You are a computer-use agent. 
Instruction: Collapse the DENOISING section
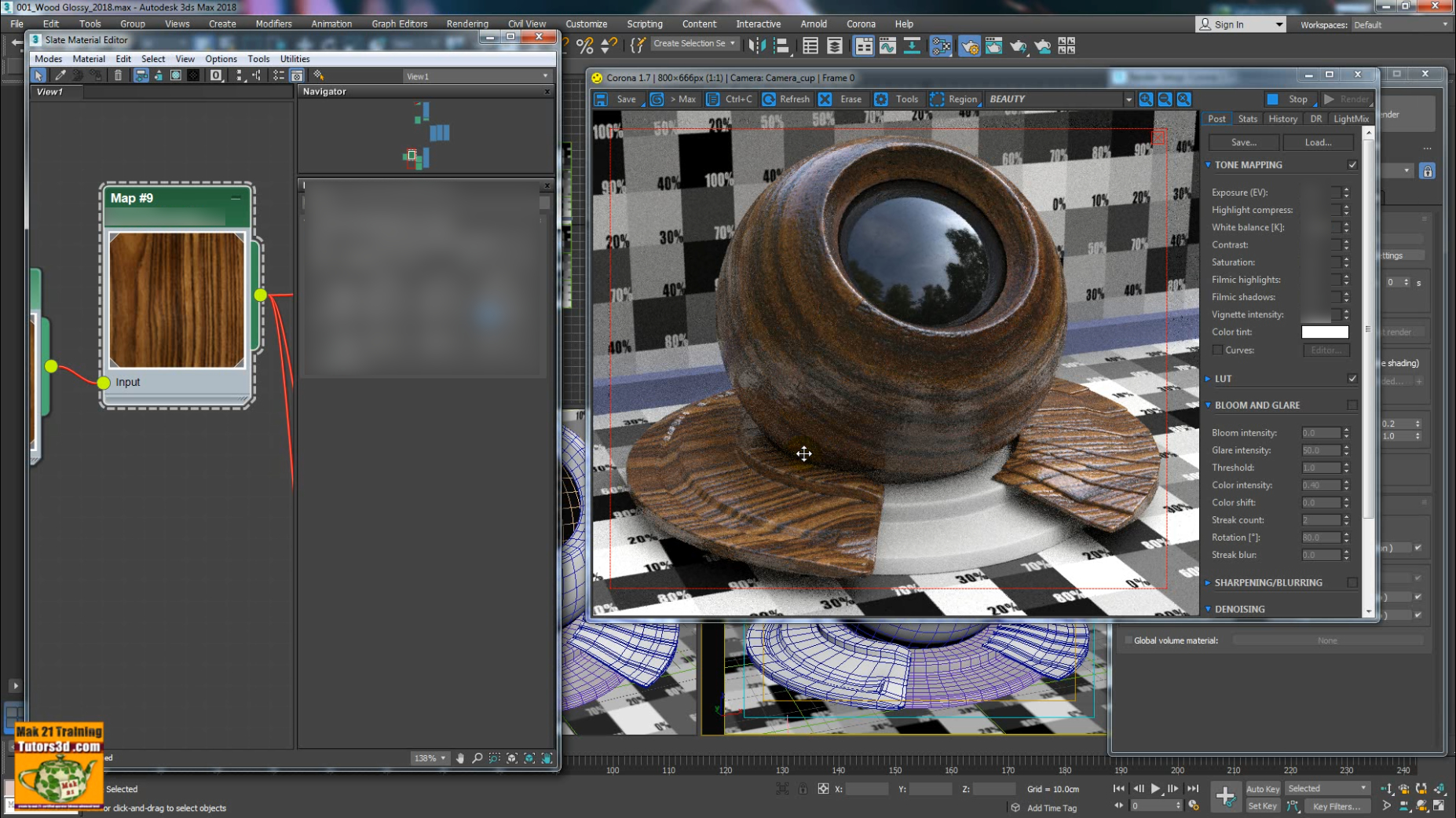coord(1207,609)
